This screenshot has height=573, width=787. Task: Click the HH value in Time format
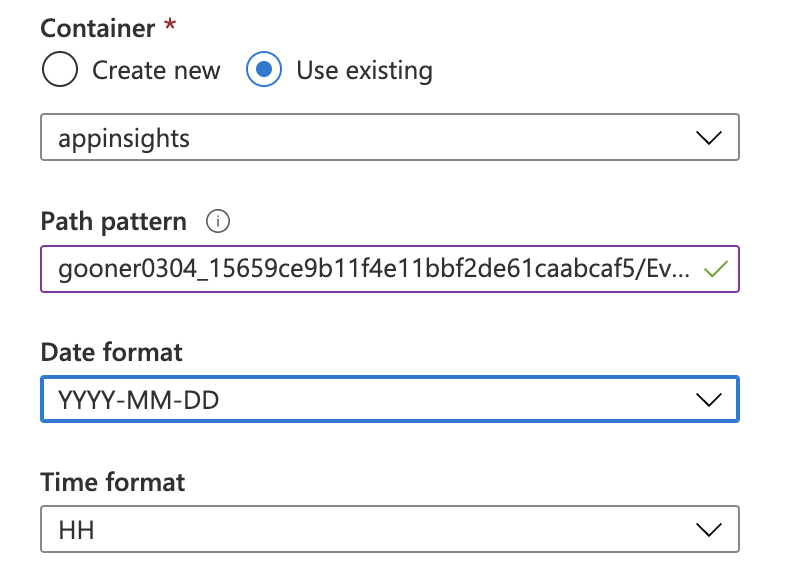pyautogui.click(x=76, y=529)
